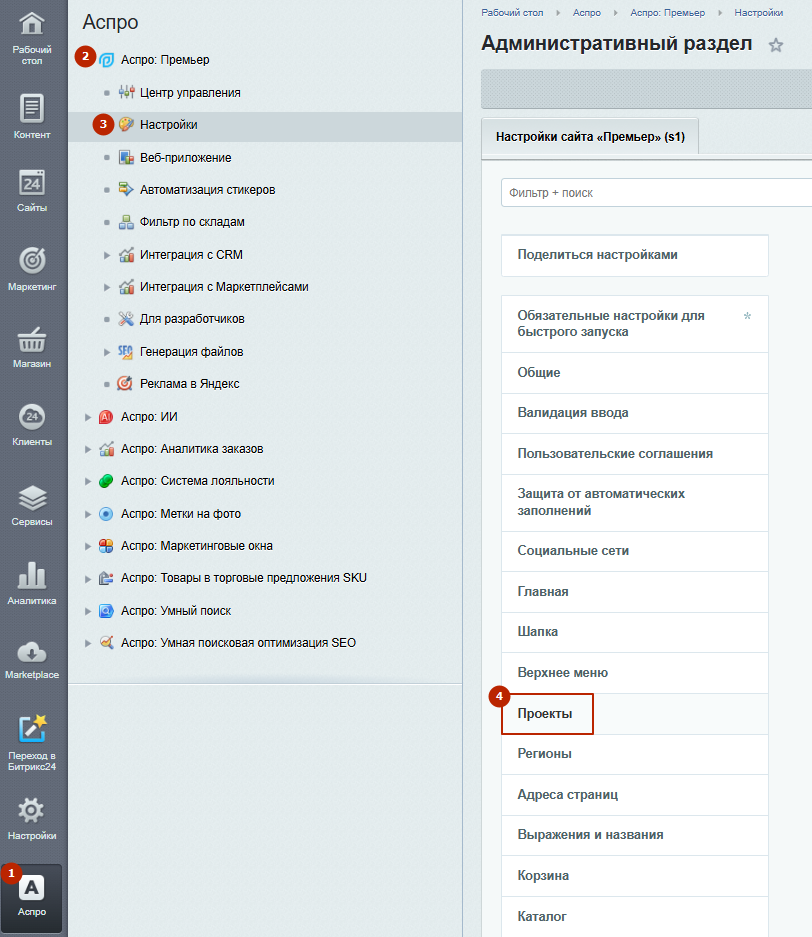Viewport: 812px width, 937px height.
Task: Open the Контент sidebar section
Action: [x=32, y=117]
